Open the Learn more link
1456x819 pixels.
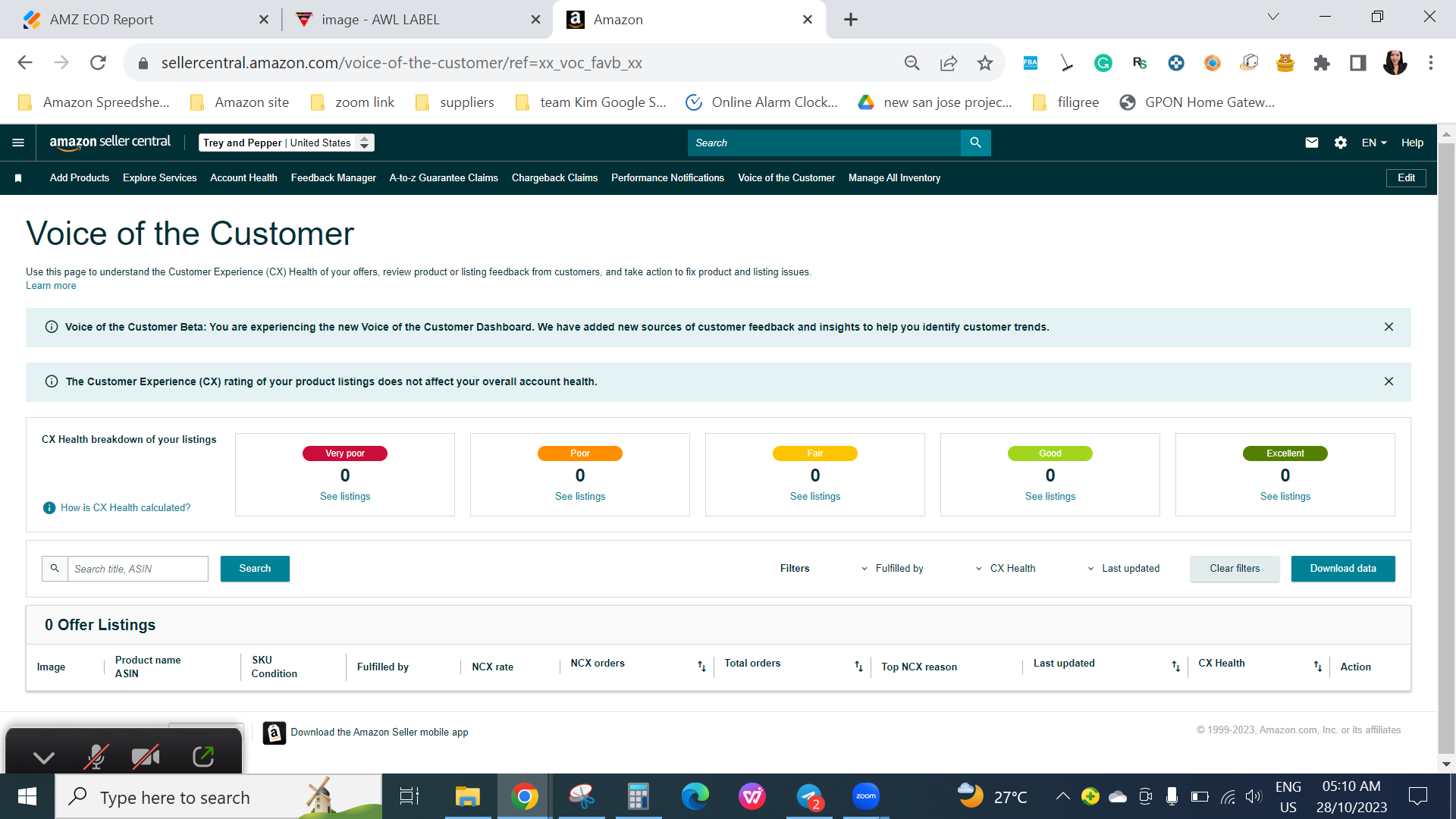tap(51, 286)
